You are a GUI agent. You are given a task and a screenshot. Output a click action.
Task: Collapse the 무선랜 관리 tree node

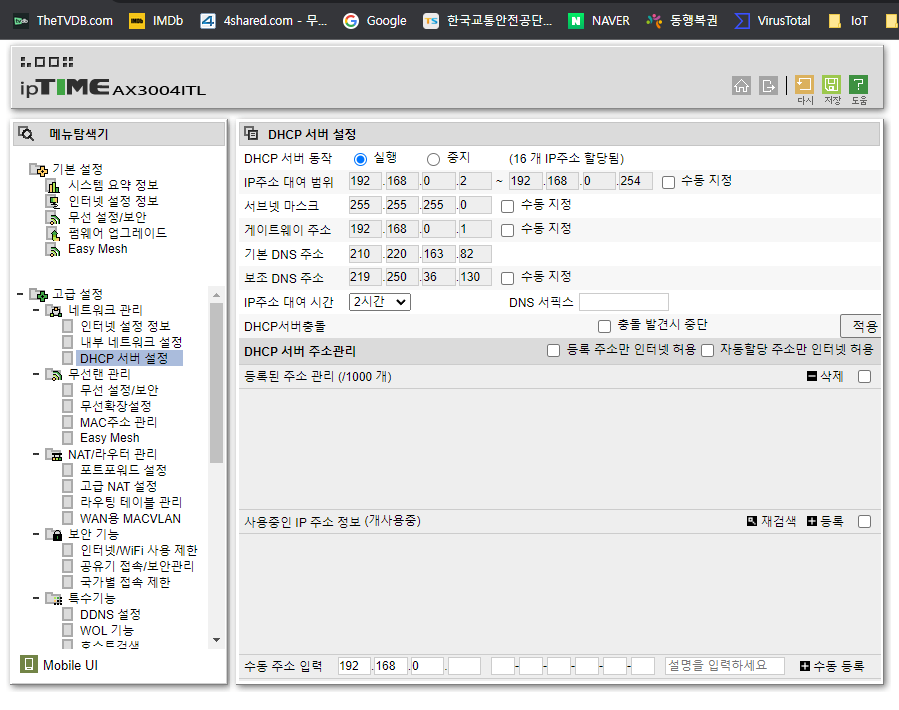point(36,374)
